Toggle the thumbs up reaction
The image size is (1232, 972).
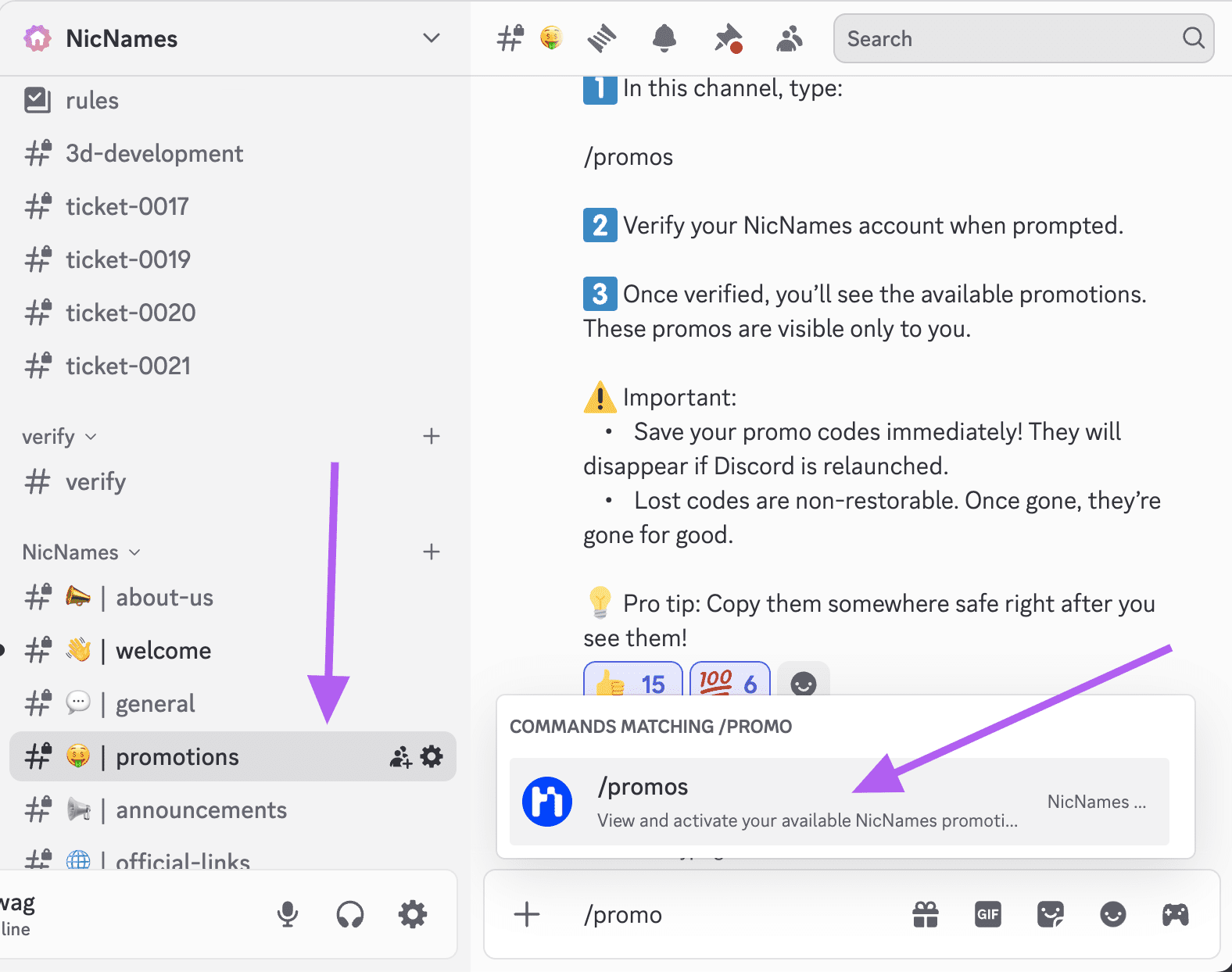(x=632, y=683)
